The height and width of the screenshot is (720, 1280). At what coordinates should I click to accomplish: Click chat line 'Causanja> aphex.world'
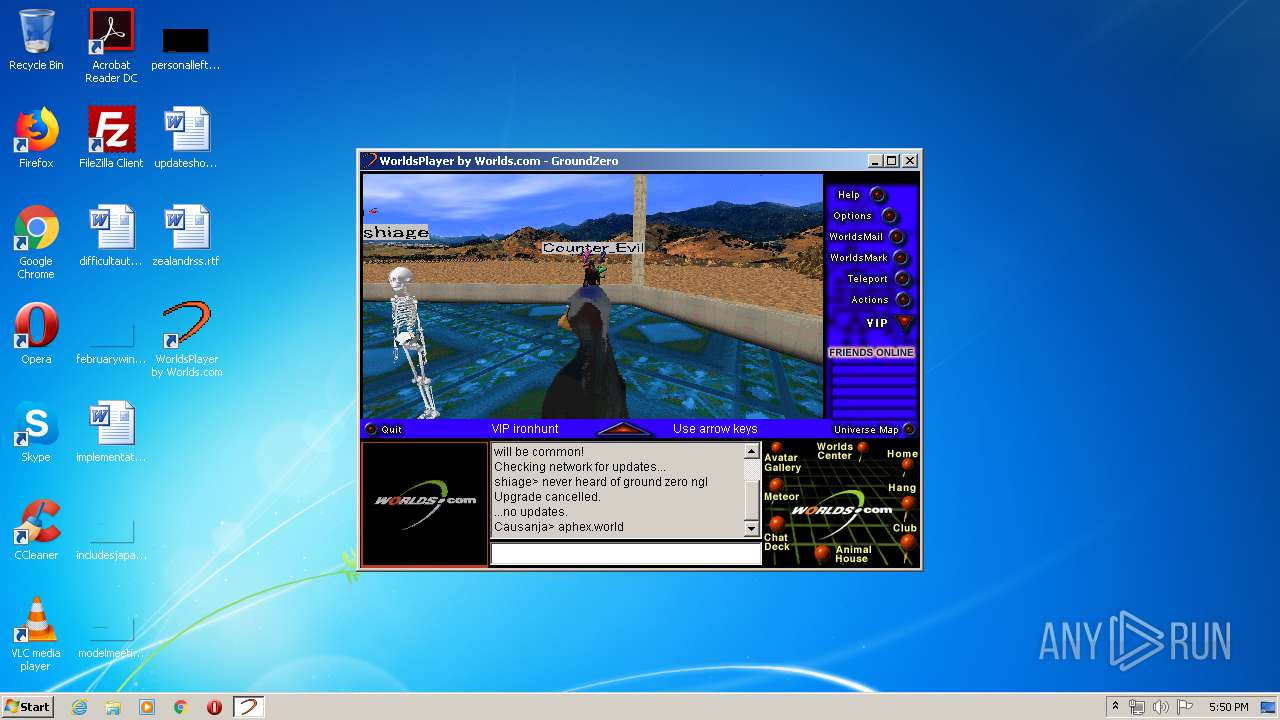click(558, 527)
